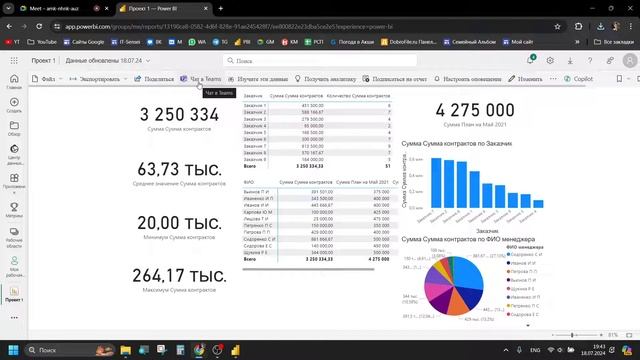
Task: Open My workspace sidebar icon
Action: coord(14,267)
